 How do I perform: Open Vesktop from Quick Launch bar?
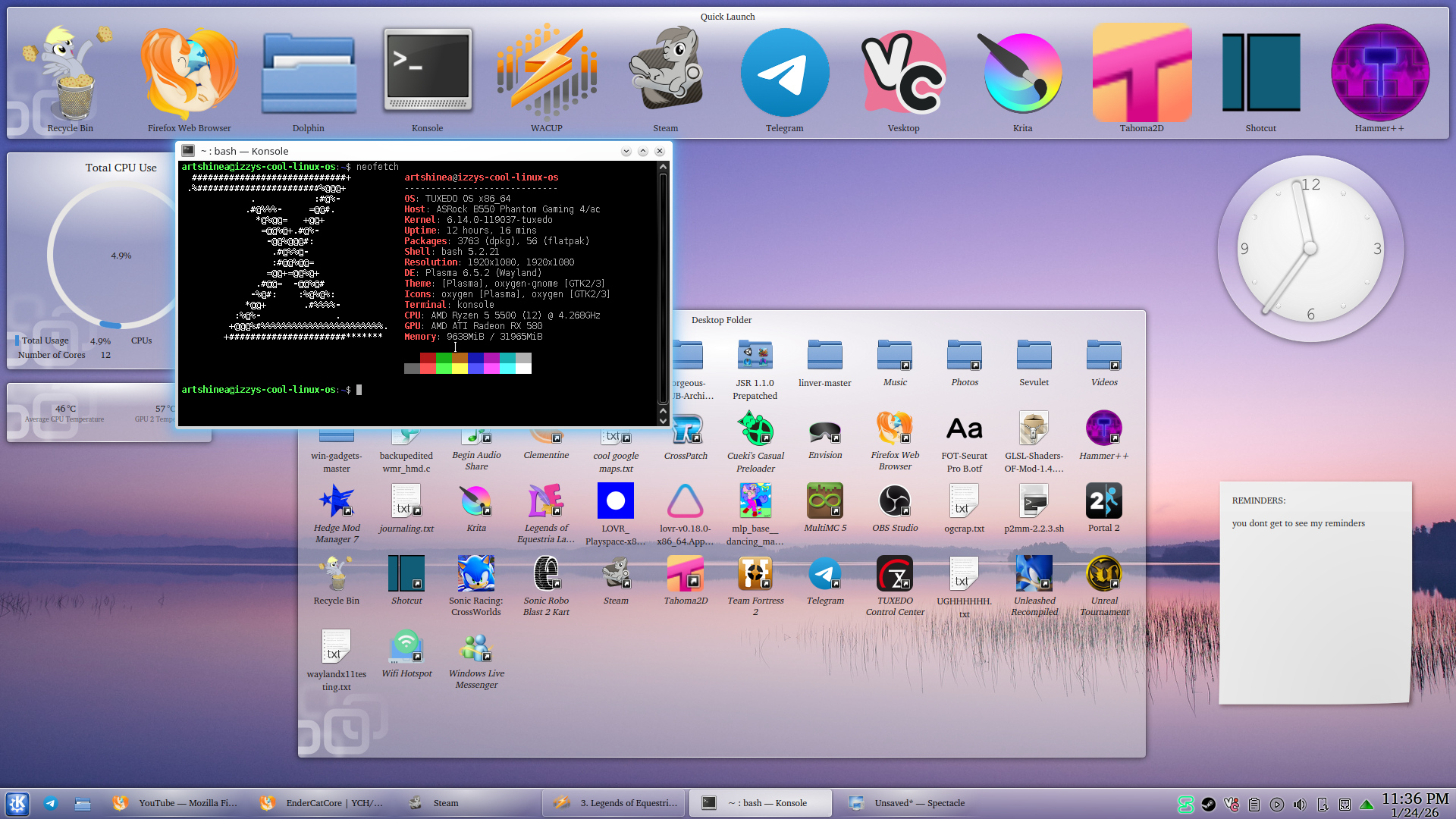pos(903,74)
